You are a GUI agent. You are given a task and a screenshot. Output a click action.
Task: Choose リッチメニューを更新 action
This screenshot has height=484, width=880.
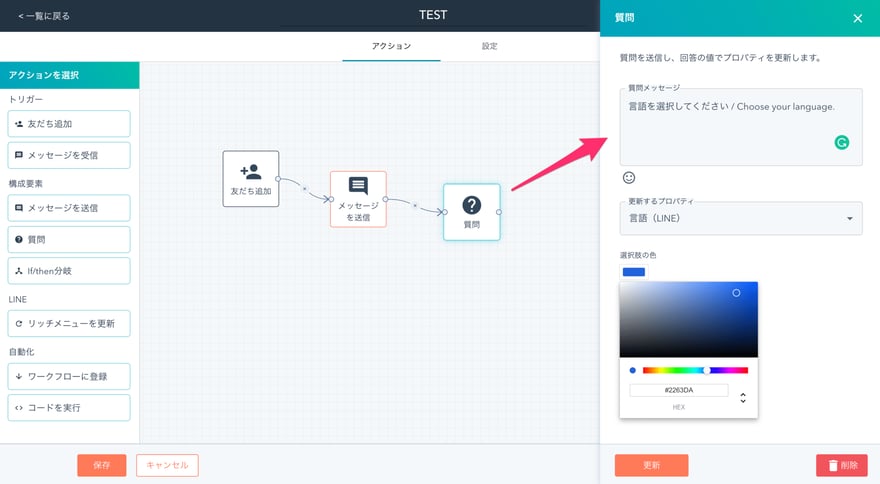[x=69, y=324]
